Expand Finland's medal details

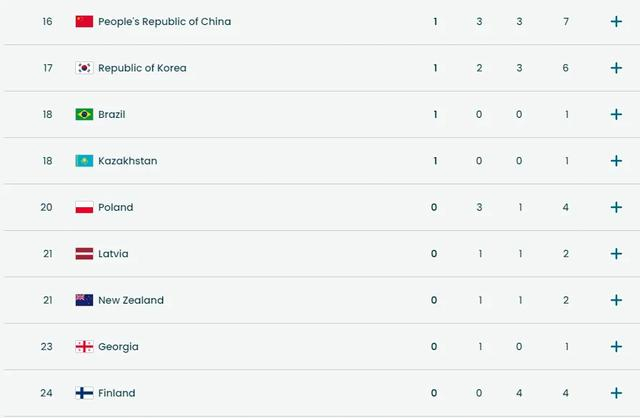pos(616,393)
